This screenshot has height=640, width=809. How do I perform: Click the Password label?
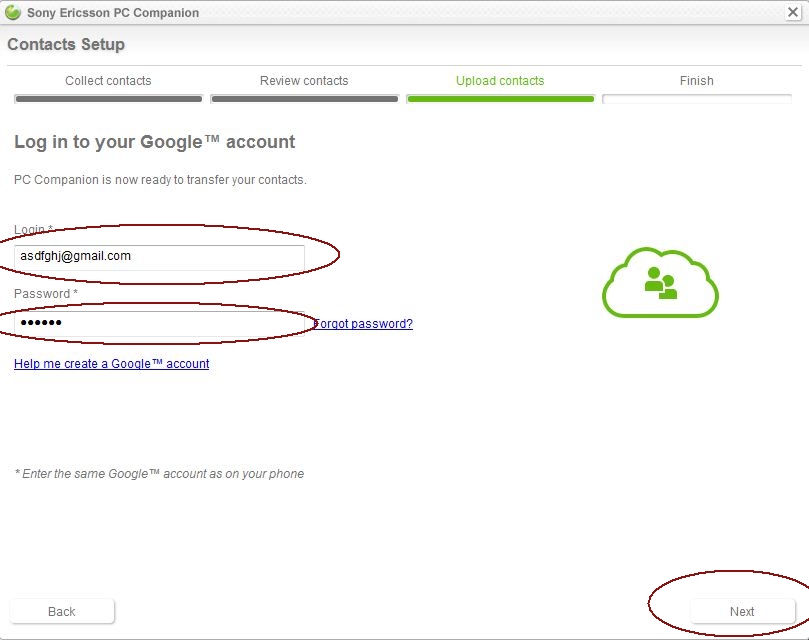pyautogui.click(x=46, y=294)
